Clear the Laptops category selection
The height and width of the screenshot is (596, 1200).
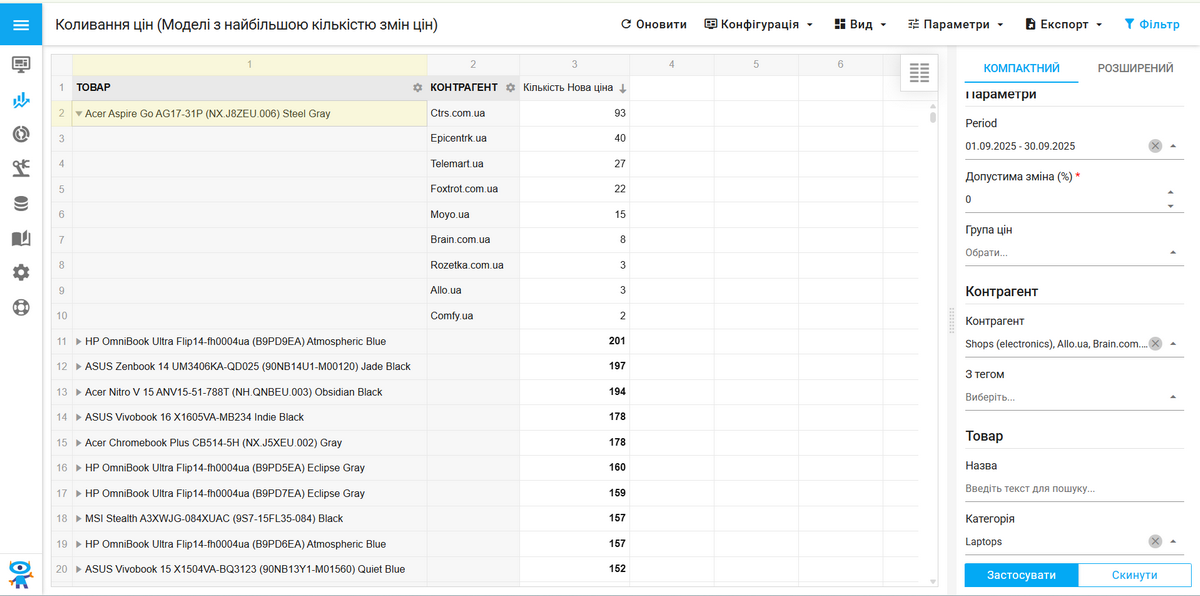pyautogui.click(x=1155, y=542)
